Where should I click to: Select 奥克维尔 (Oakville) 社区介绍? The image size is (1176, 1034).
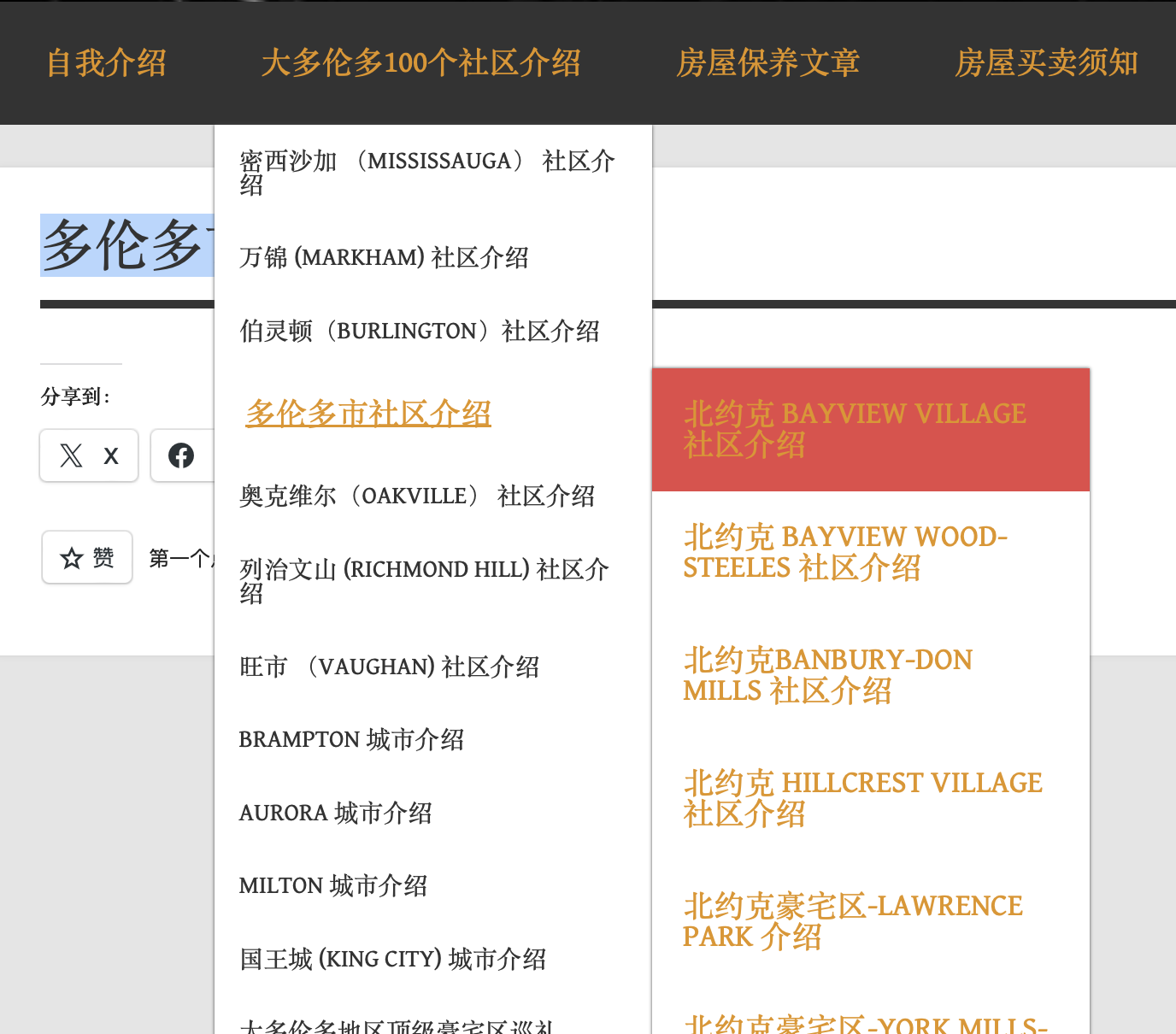click(416, 496)
